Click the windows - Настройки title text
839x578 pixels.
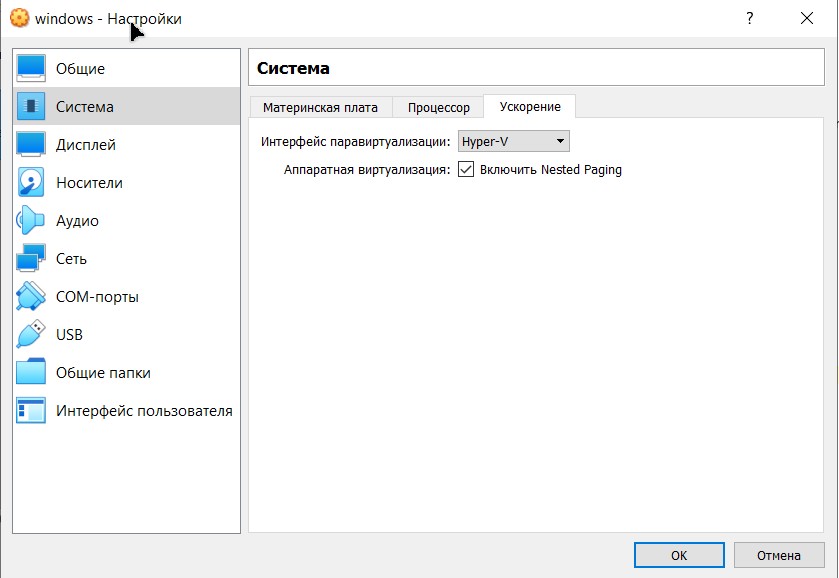click(108, 18)
